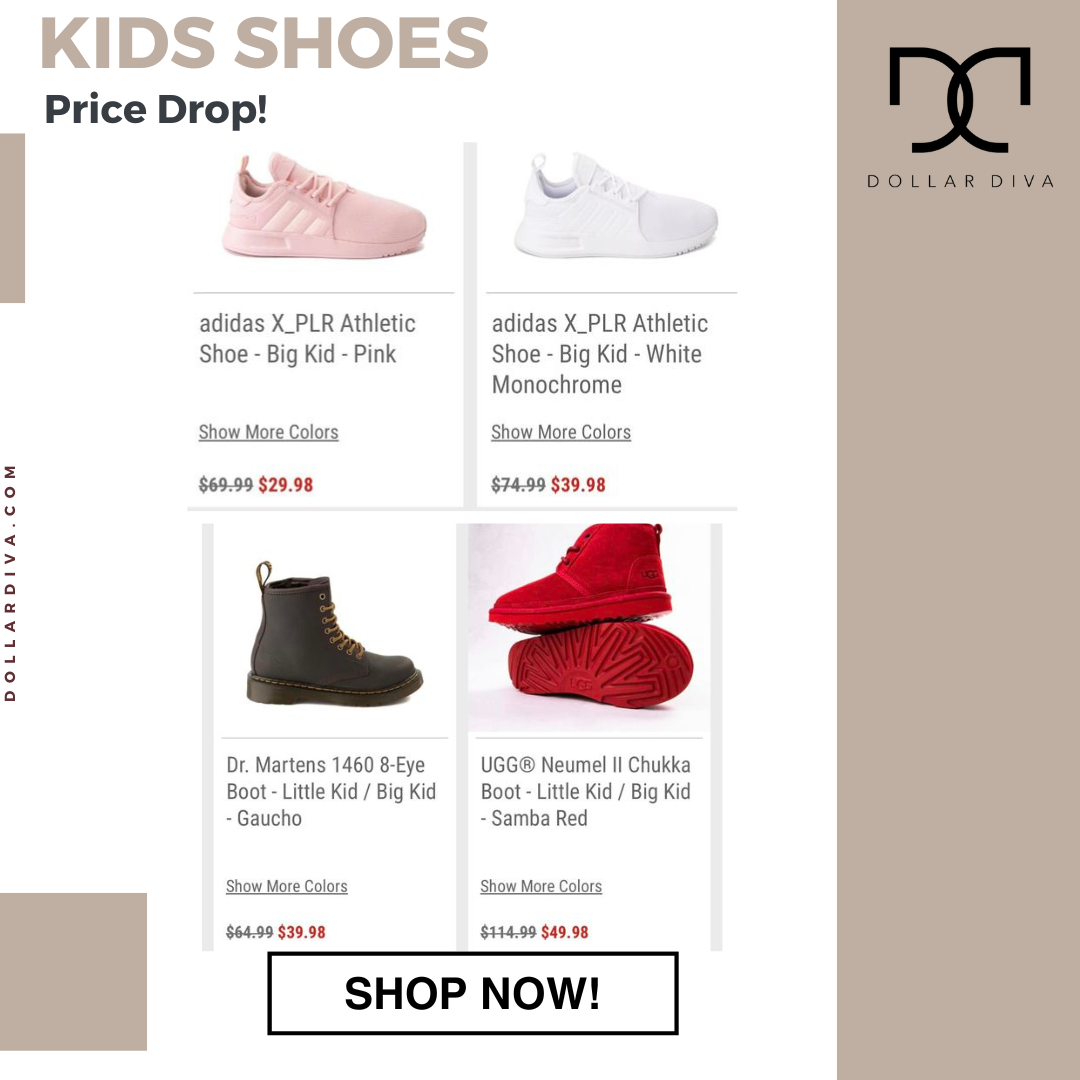The width and height of the screenshot is (1080, 1080).
Task: Click the Dollar Diva logo icon
Action: pyautogui.click(x=959, y=100)
